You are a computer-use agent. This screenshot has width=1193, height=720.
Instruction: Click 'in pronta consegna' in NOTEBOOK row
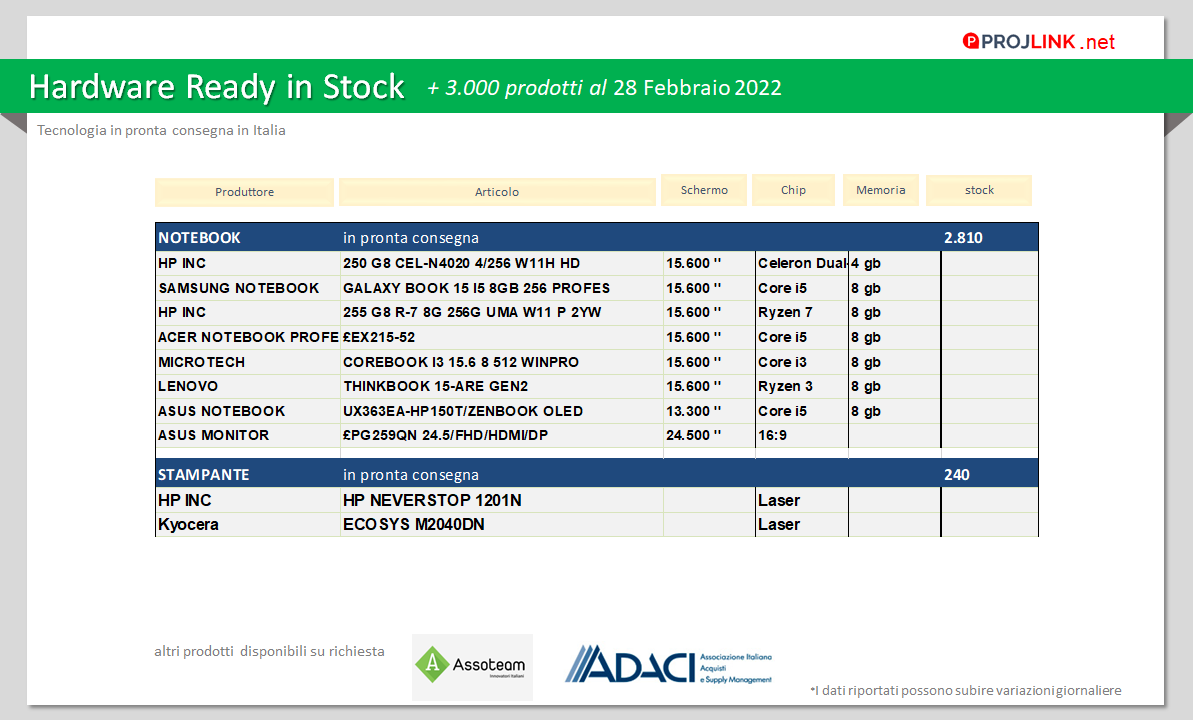[x=411, y=238]
